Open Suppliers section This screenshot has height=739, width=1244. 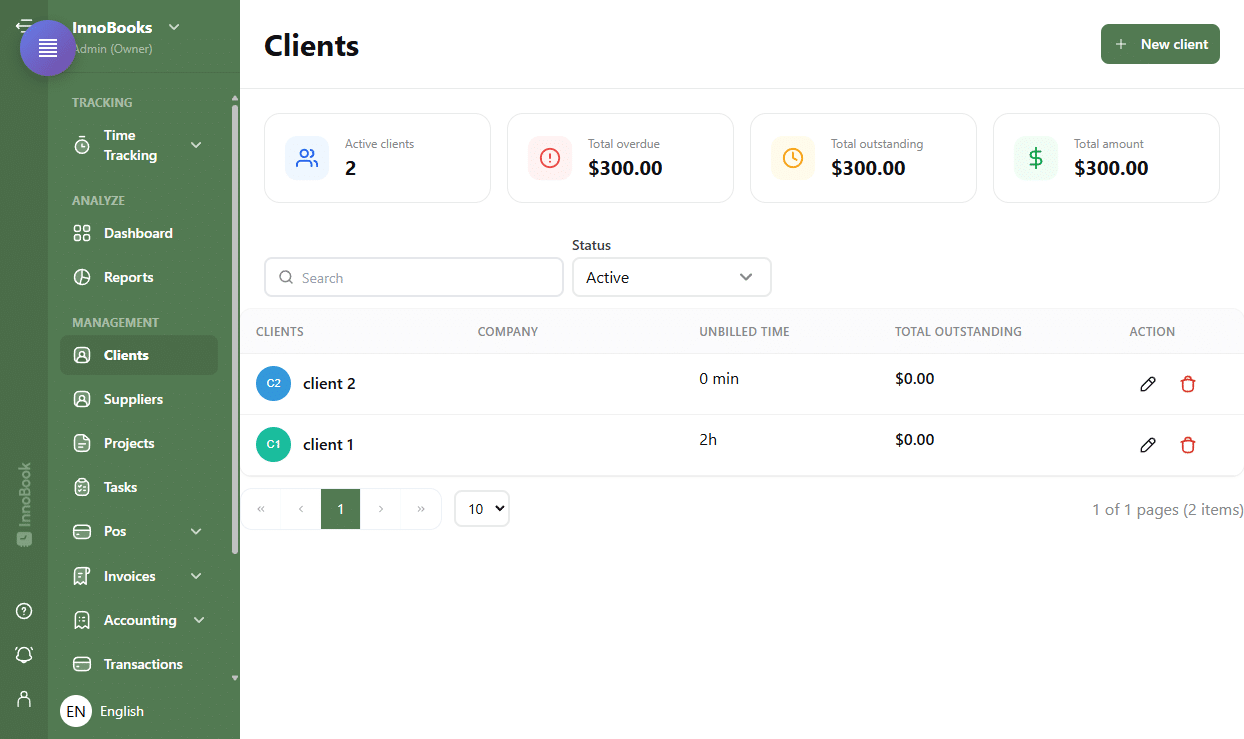click(138, 399)
